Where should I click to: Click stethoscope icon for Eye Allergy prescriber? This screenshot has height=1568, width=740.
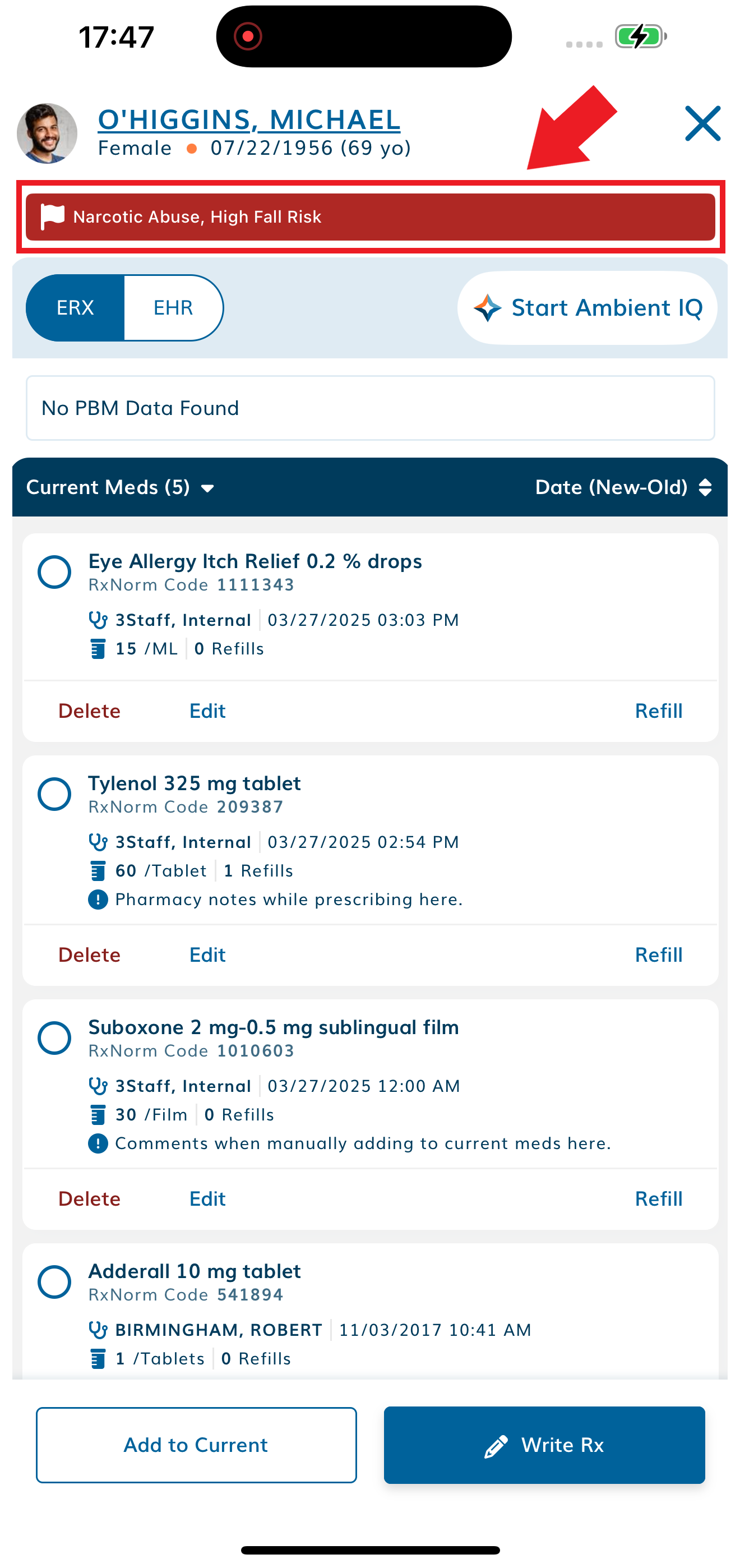click(x=98, y=620)
